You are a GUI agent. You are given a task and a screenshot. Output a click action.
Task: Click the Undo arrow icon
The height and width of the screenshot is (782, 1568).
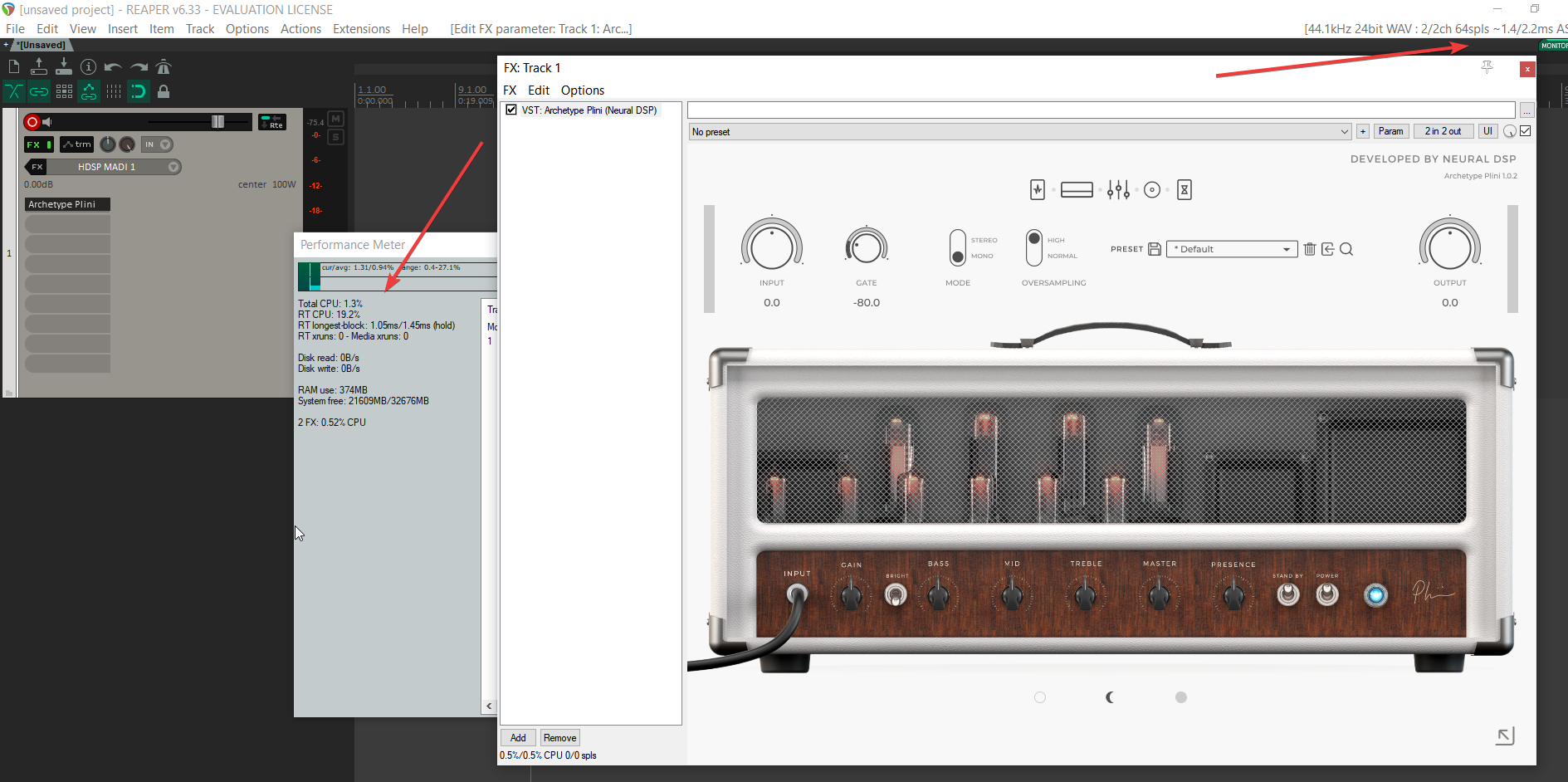[x=114, y=66]
